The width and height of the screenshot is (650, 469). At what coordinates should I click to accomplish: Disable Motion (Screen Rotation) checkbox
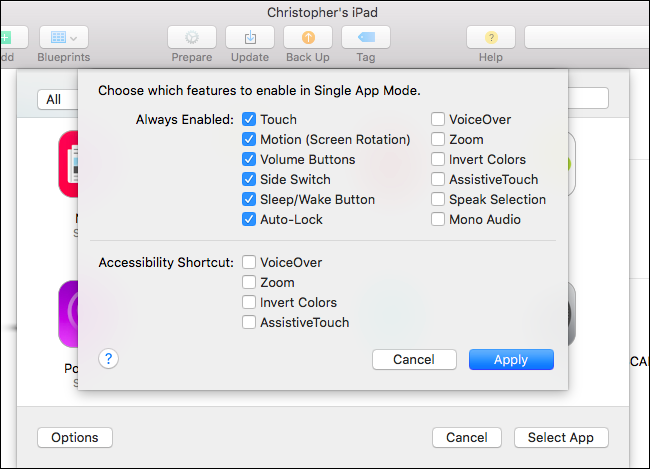(249, 140)
